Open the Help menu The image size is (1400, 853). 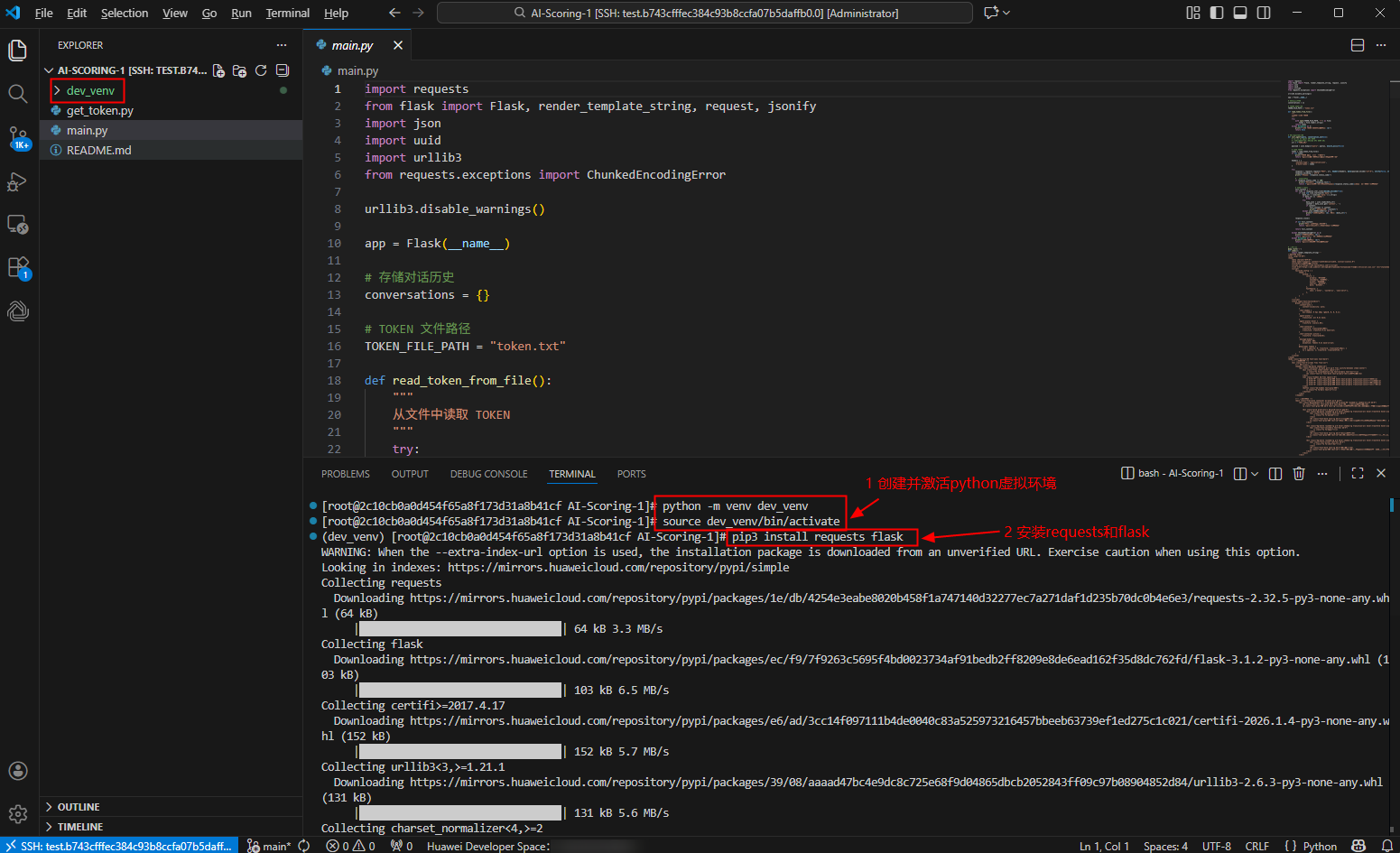336,13
